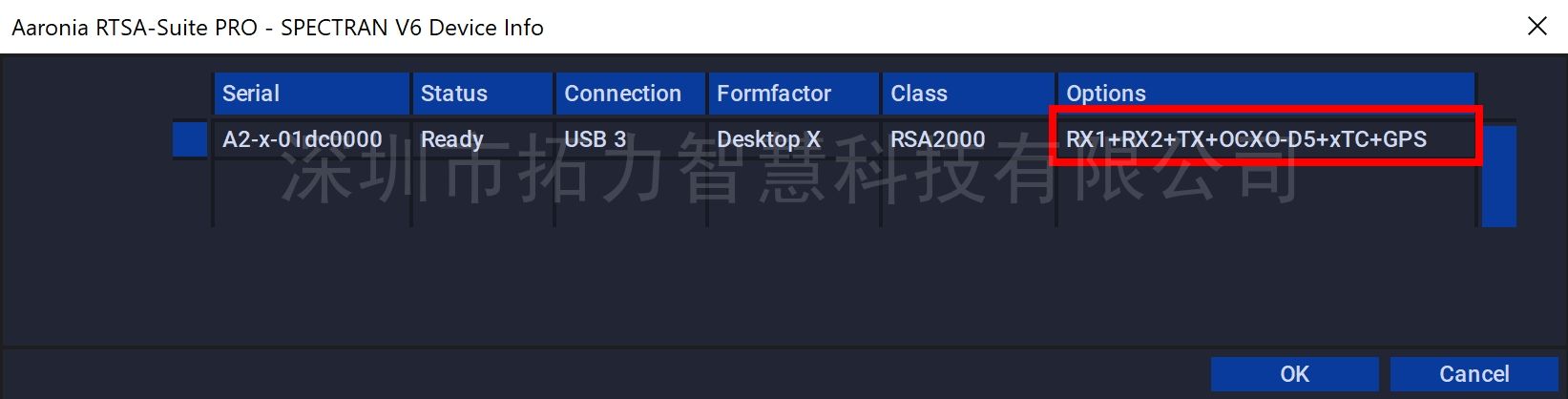Viewport: 1568px width, 399px height.
Task: Confirm the dialog with the OK button
Action: coord(1294,374)
